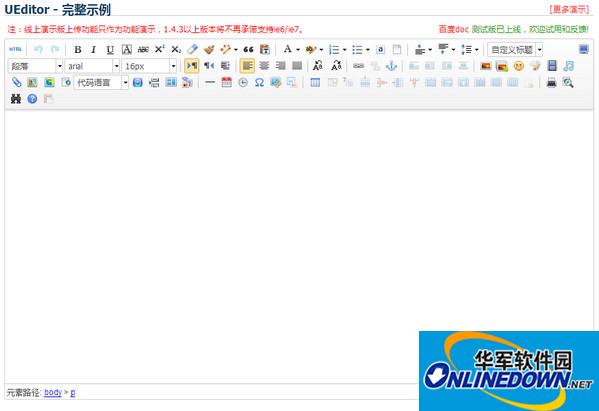The width and height of the screenshot is (599, 411).
Task: Open search and replace binoculars
Action: click(x=16, y=99)
